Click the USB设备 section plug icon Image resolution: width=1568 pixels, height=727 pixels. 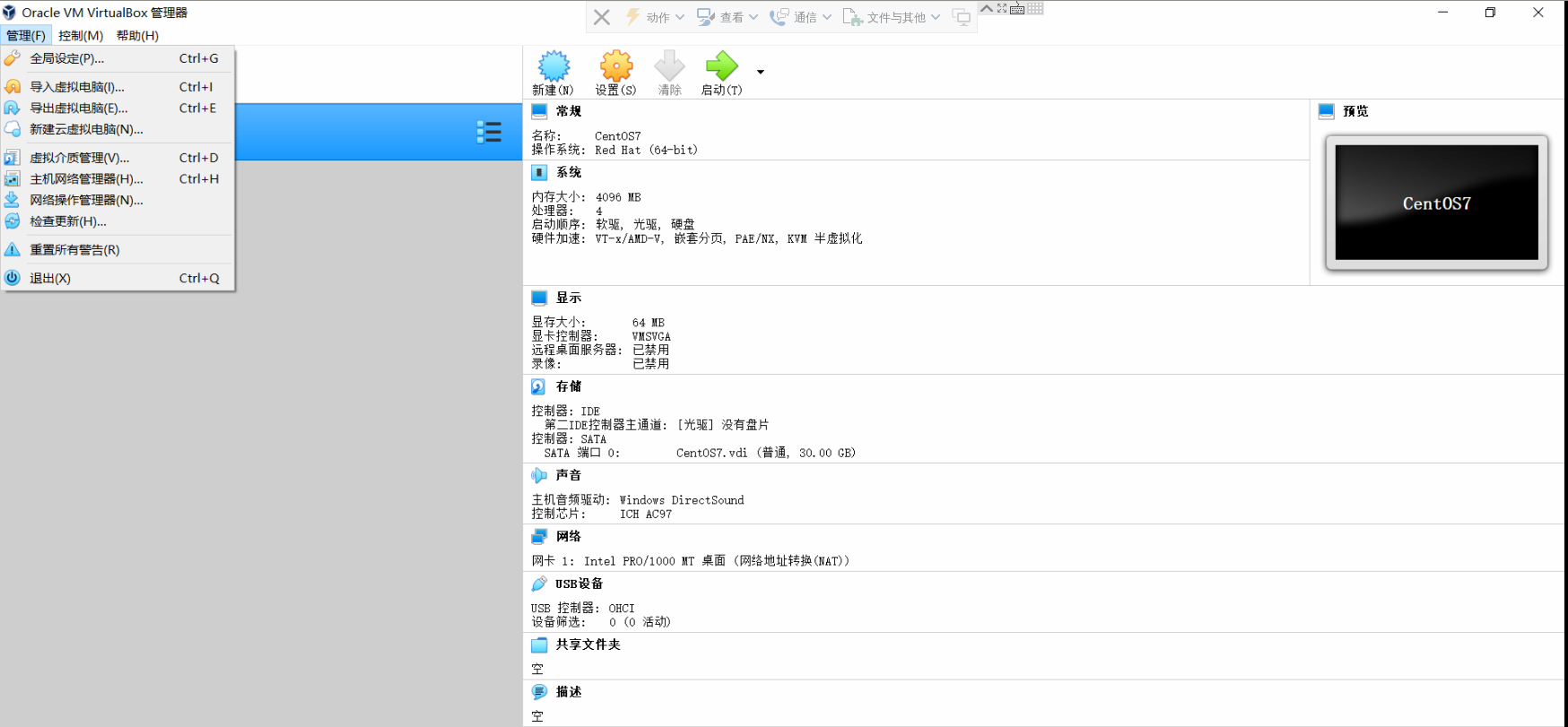538,584
